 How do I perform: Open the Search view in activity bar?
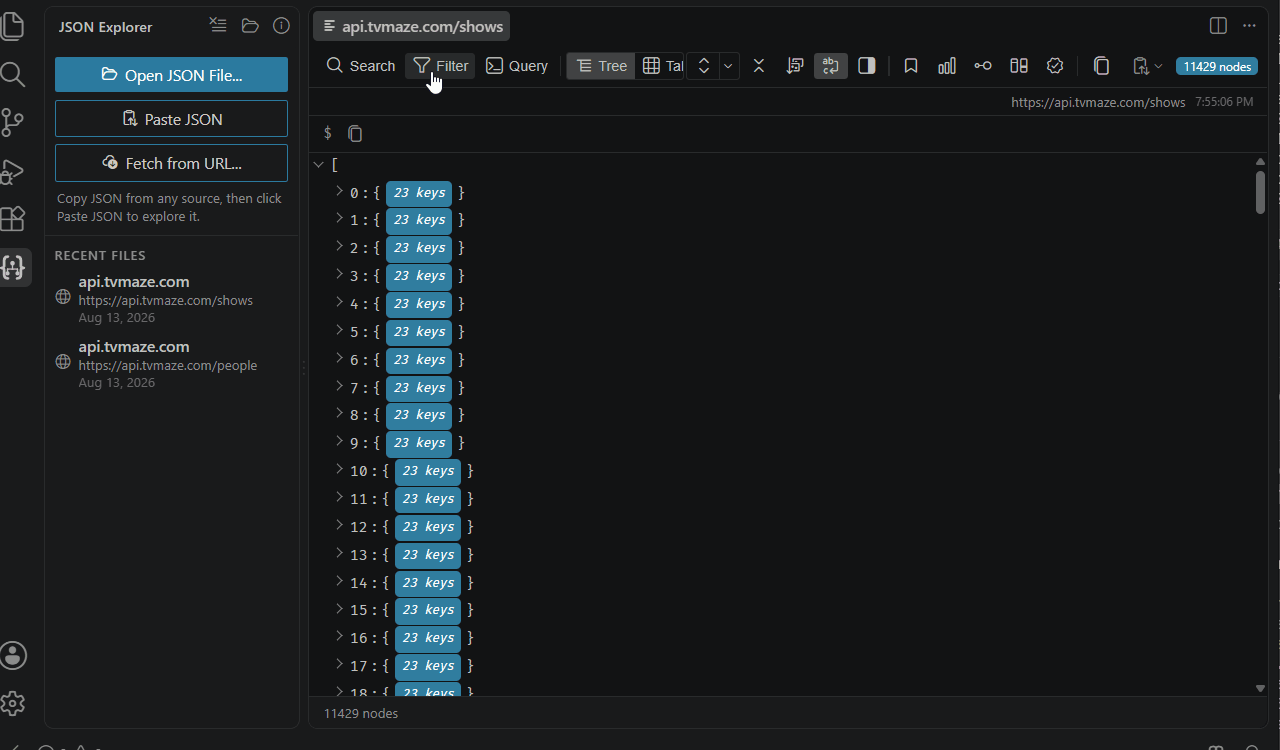point(12,74)
